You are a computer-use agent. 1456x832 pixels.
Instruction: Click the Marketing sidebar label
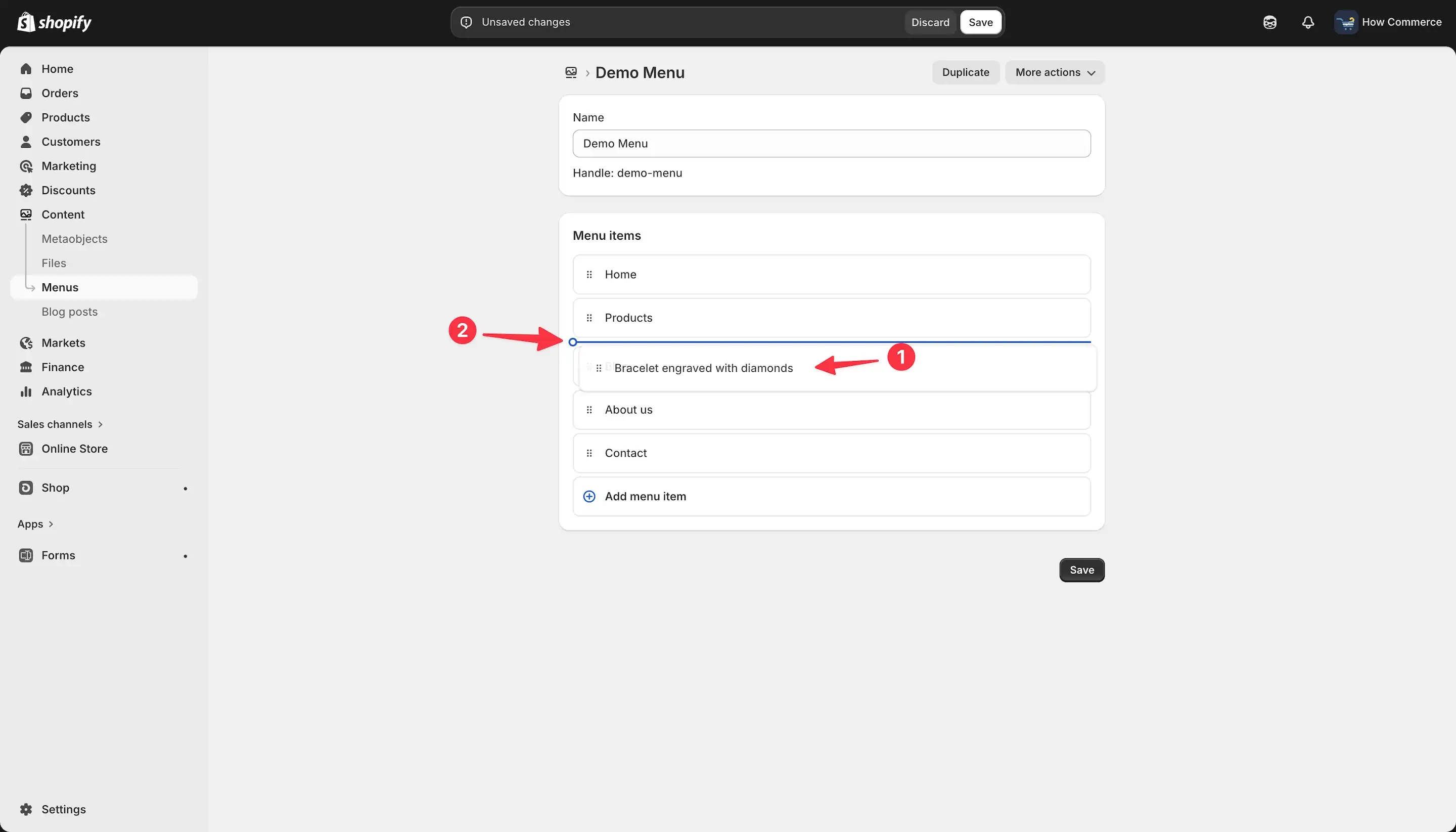pyautogui.click(x=69, y=166)
